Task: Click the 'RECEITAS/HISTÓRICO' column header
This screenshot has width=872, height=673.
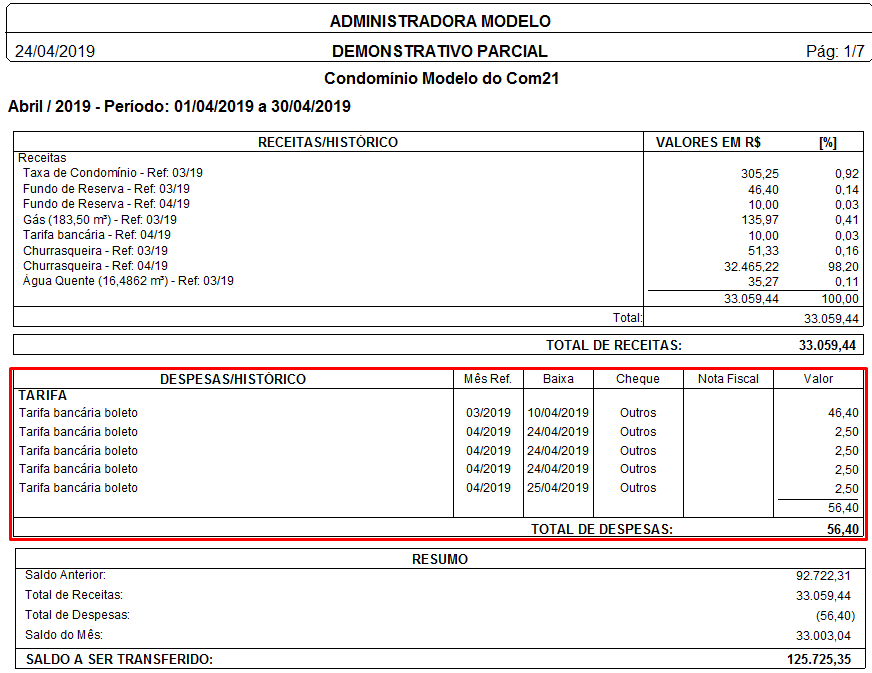Action: (328, 142)
